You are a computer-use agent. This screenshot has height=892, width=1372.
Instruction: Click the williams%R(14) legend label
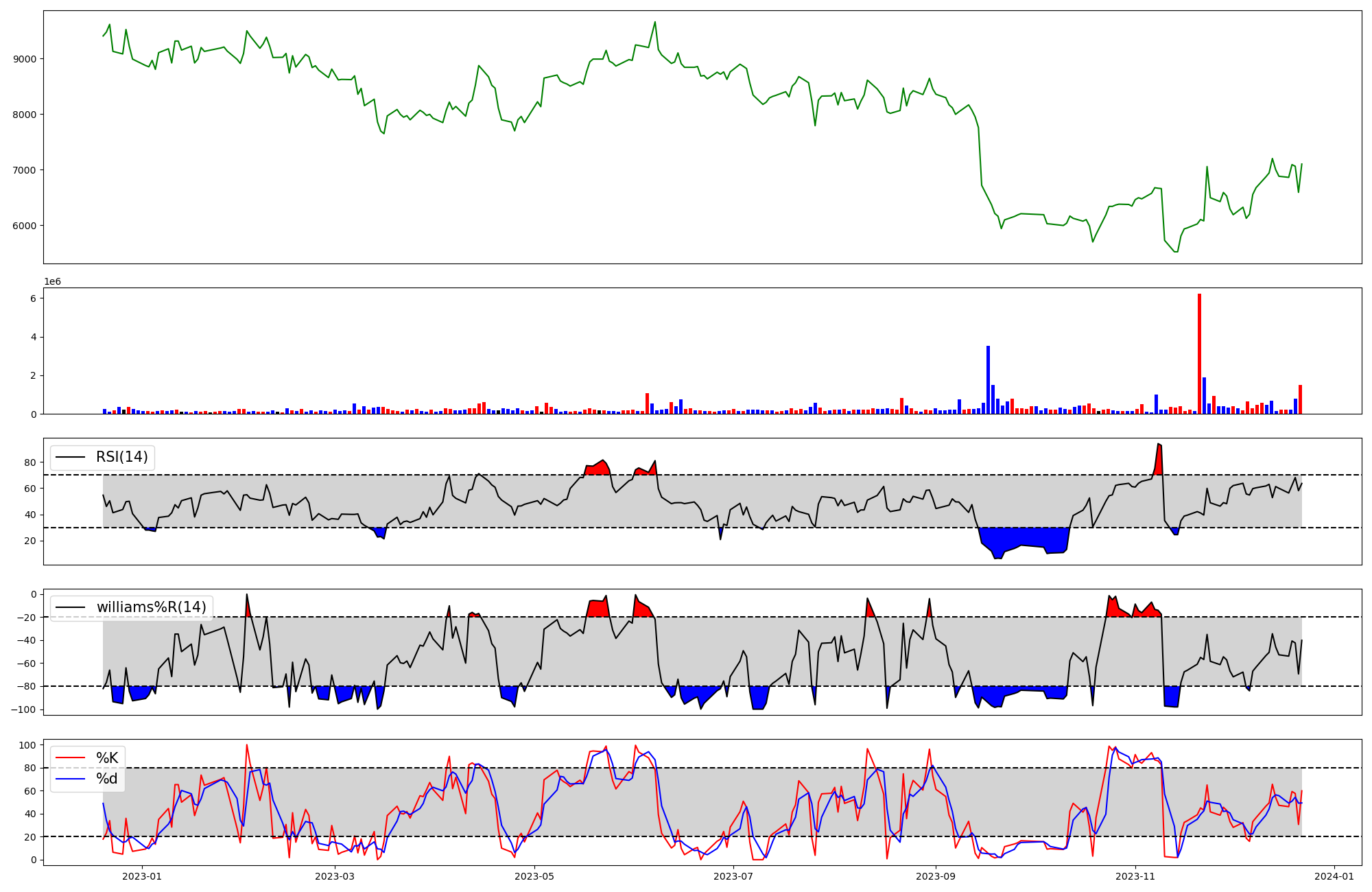[x=151, y=607]
